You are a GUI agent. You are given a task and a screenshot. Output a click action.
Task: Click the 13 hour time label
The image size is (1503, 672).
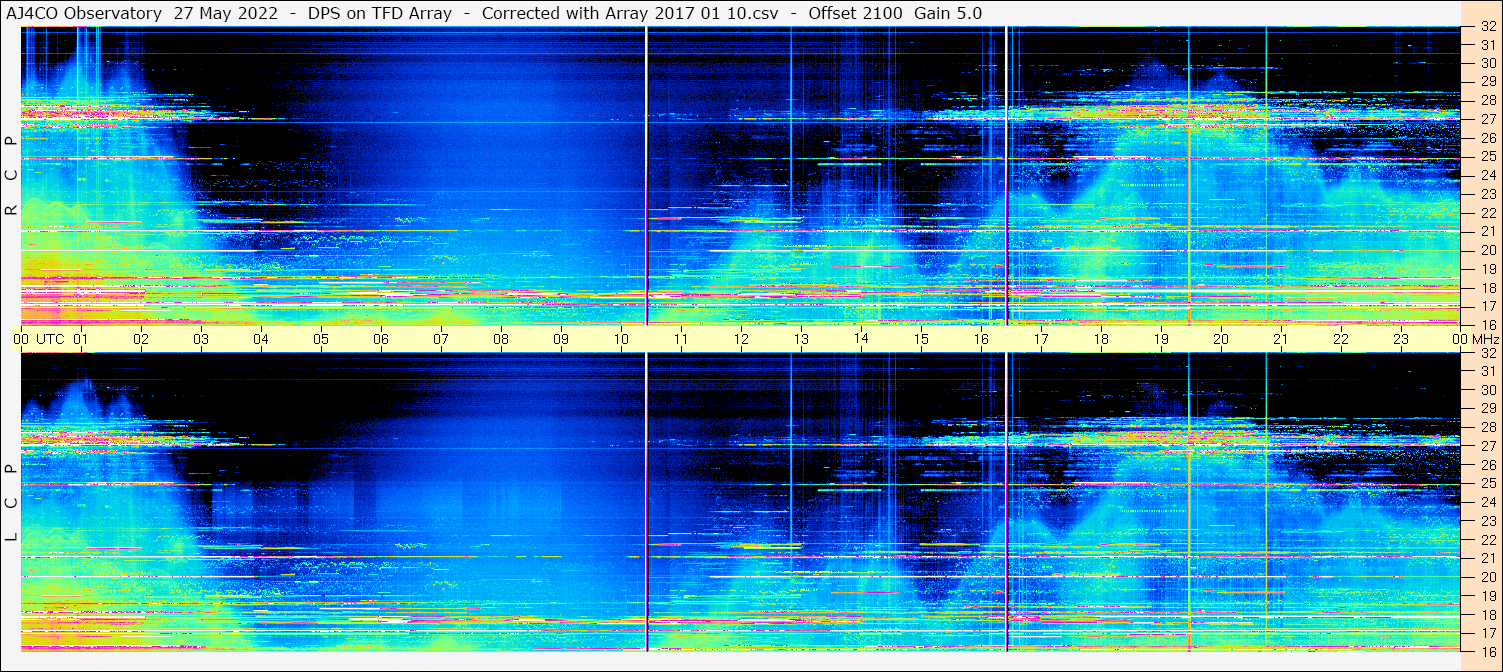pyautogui.click(x=801, y=339)
